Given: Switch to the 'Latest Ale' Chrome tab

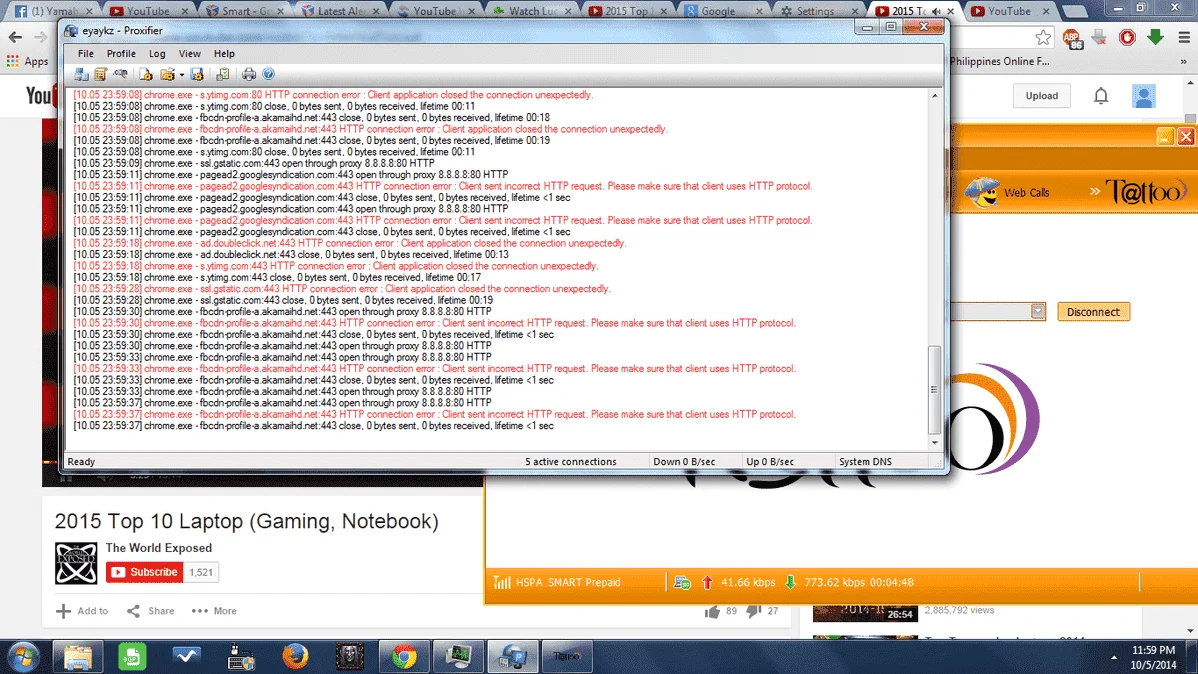Looking at the screenshot, I should (x=341, y=11).
